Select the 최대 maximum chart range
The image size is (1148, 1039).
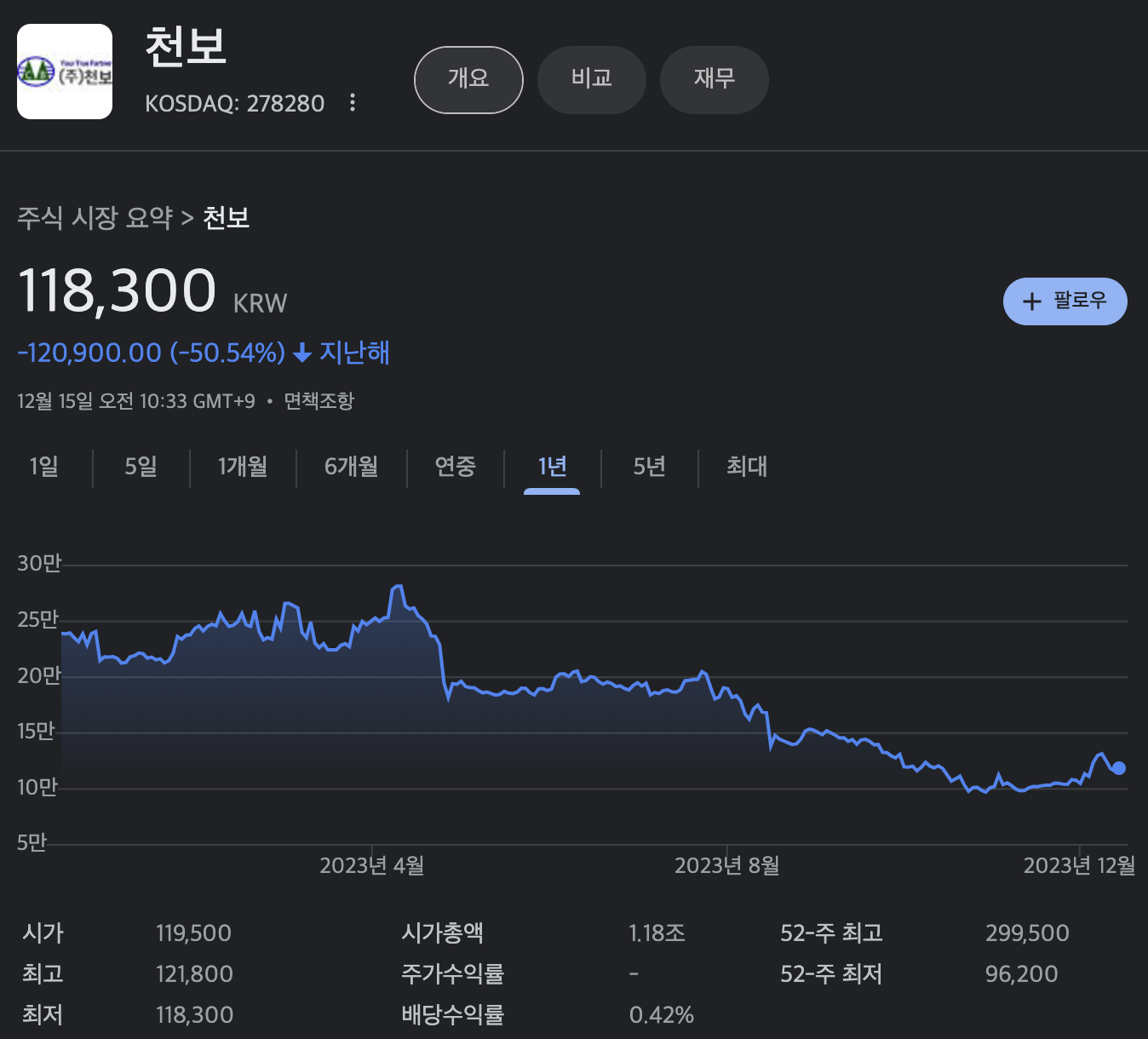point(747,467)
